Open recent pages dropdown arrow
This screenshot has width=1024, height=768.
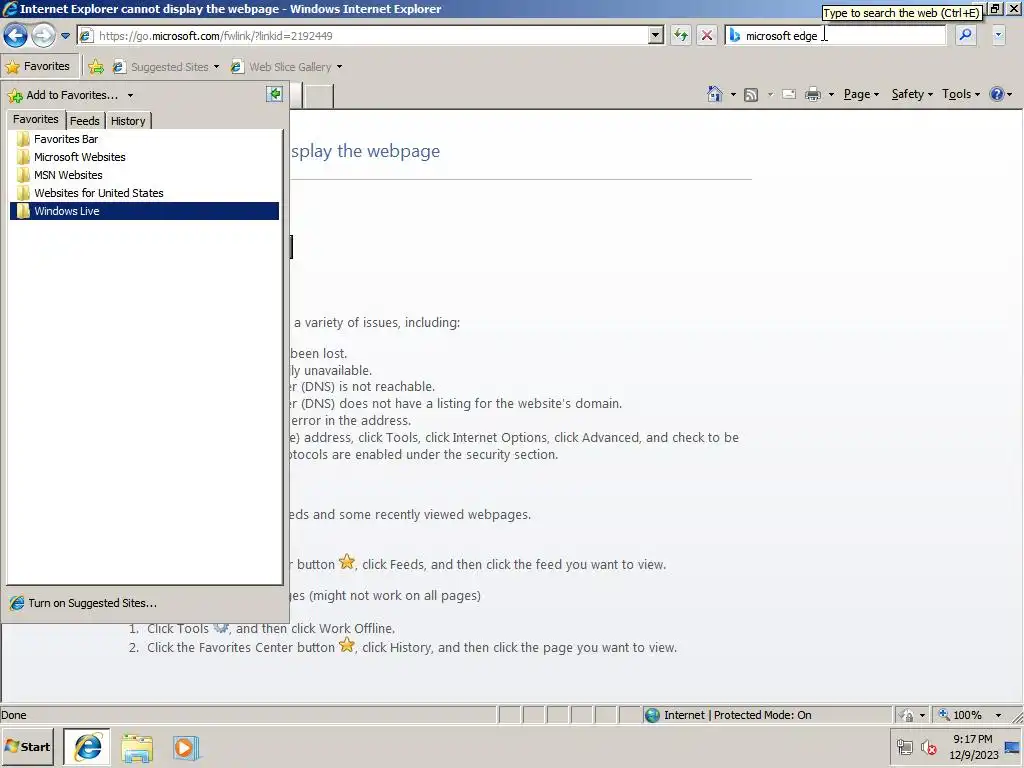[65, 36]
